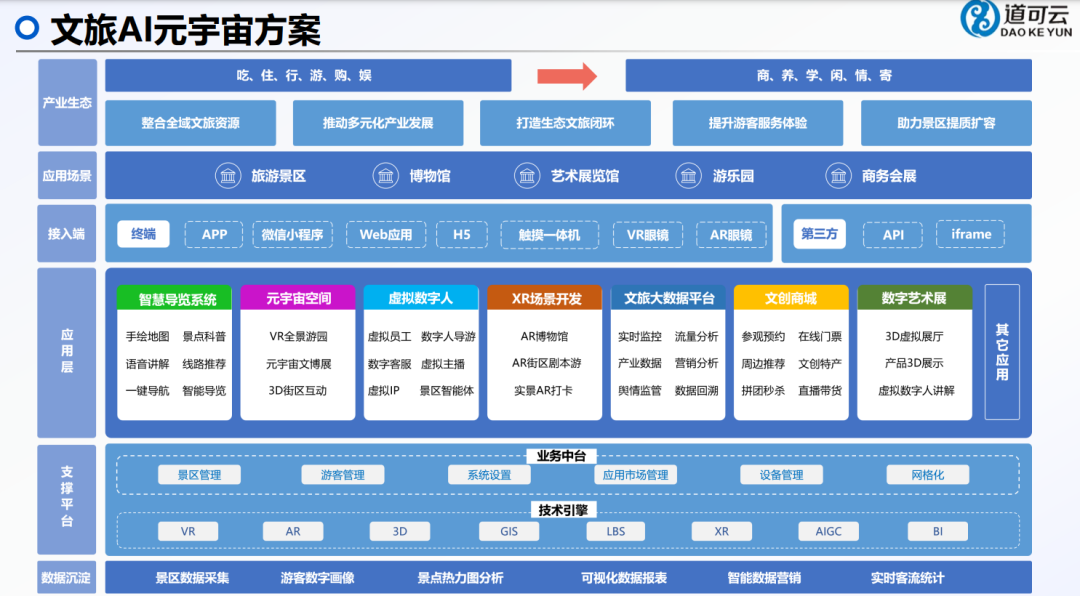Click the LBS engine chip
The image size is (1080, 596).
(616, 531)
